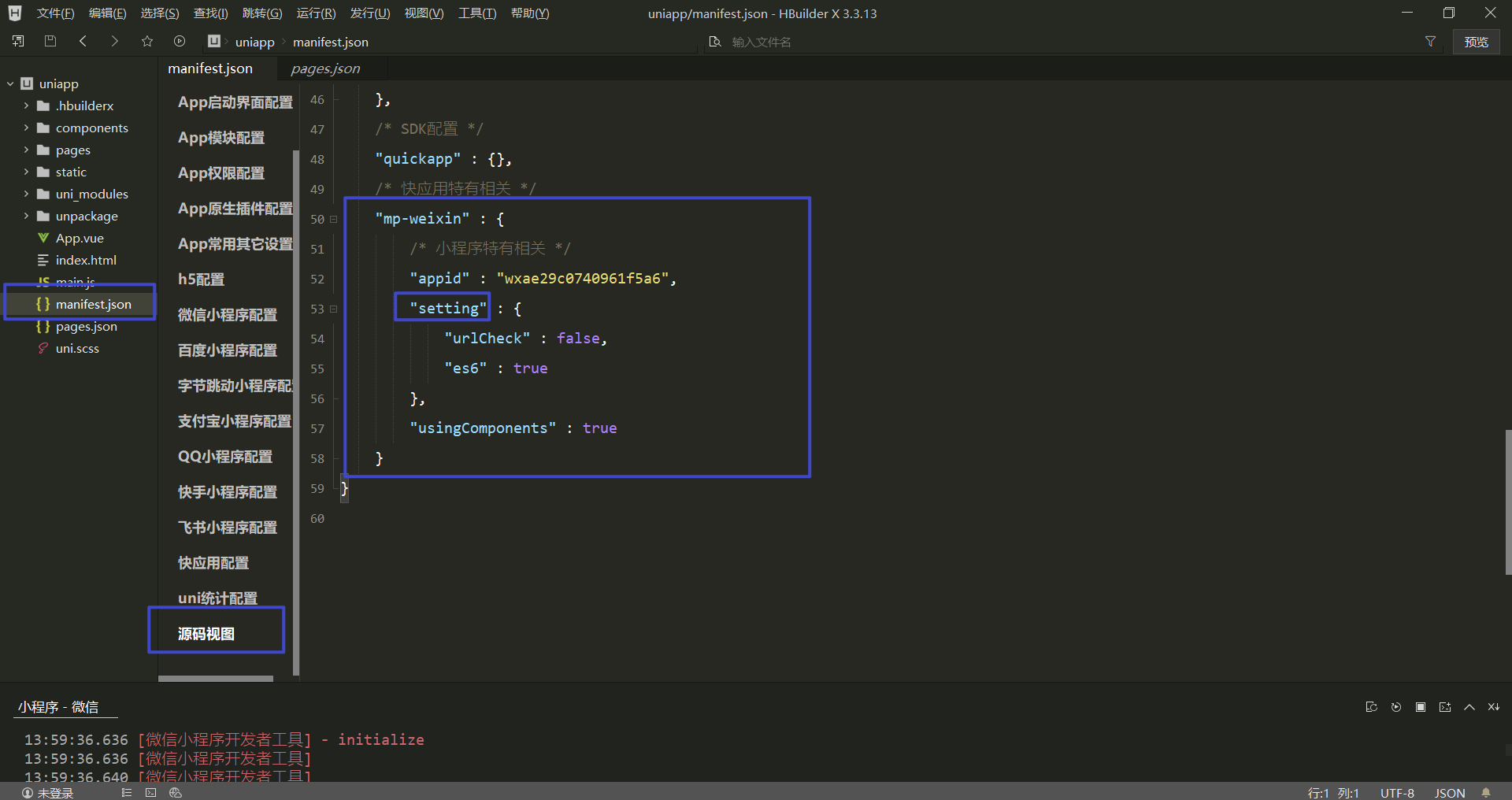Screen dimensions: 1512x800
Task: Click the 小程序 - 微信 console tab
Action: click(x=58, y=707)
